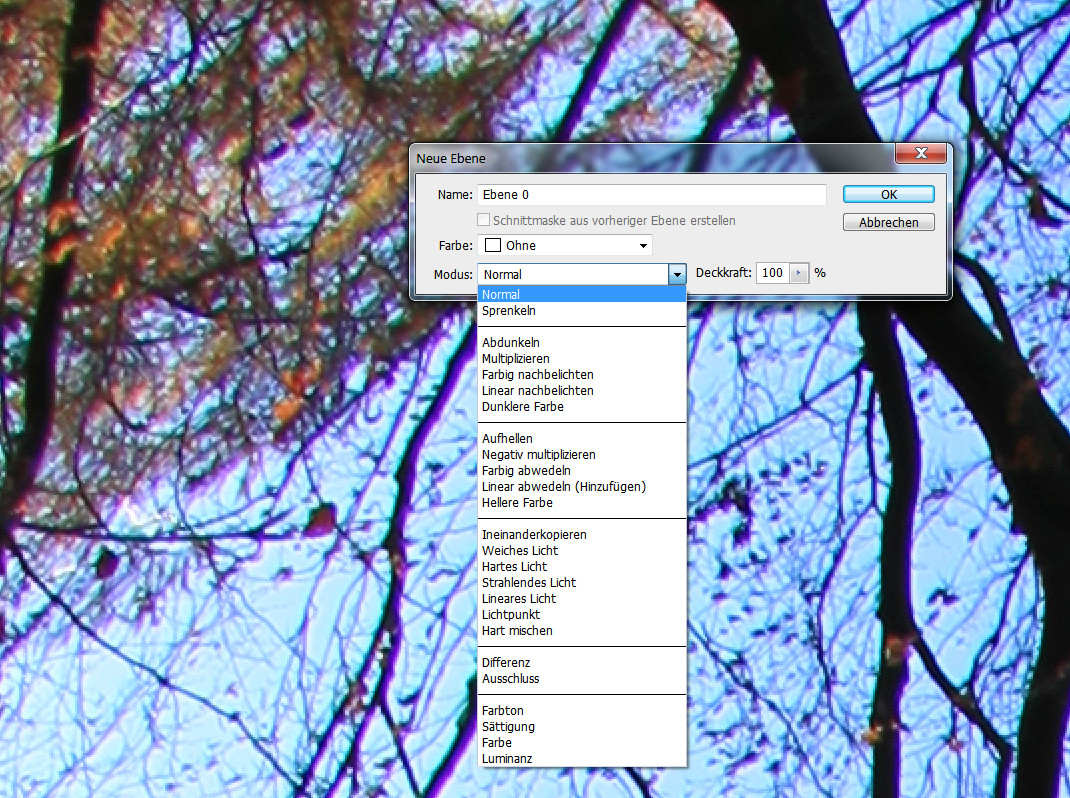Viewport: 1070px width, 798px height.
Task: Click the Farbe color swatch box
Action: [x=493, y=245]
